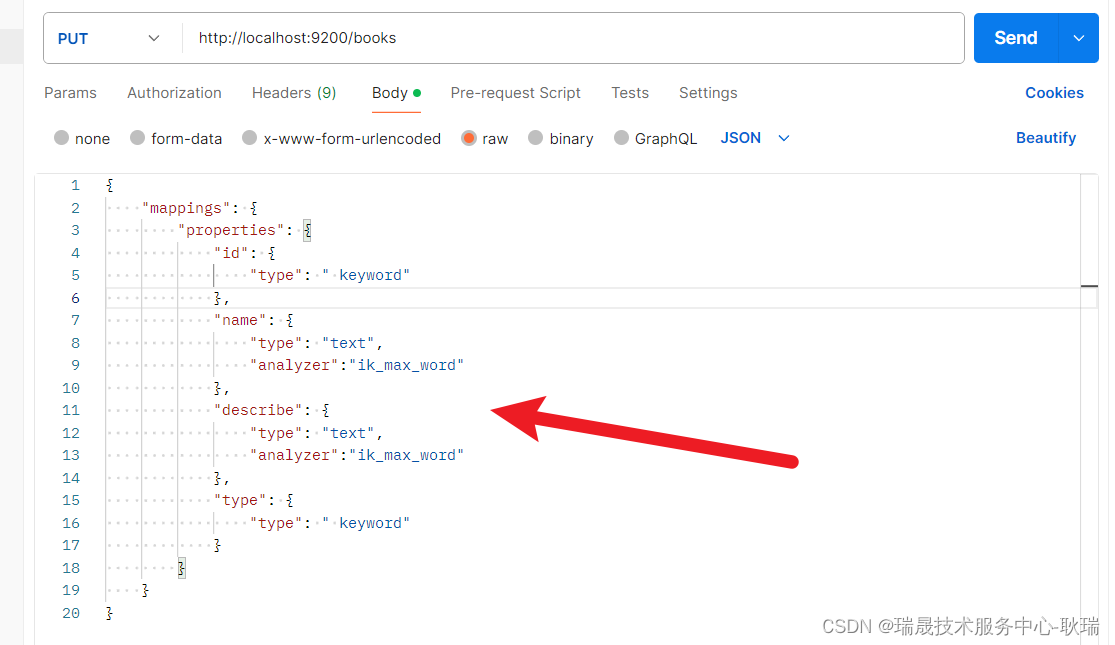Beautify the JSON body
This screenshot has height=645, width=1115.
pyautogui.click(x=1045, y=138)
